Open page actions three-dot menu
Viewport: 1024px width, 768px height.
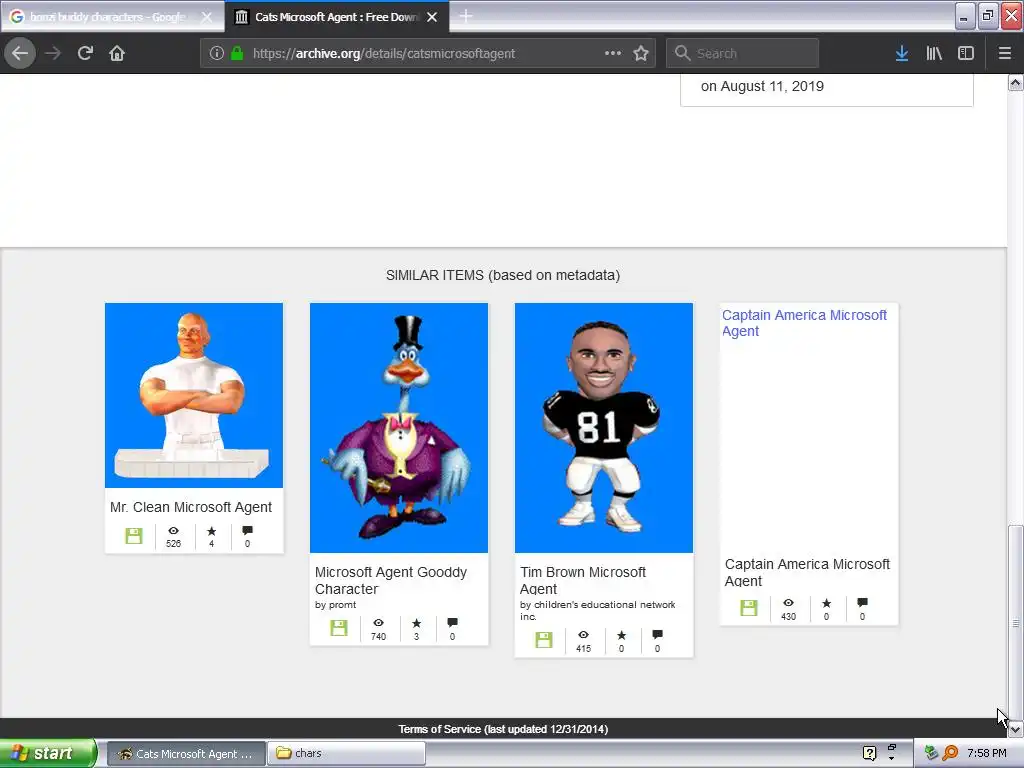pos(613,53)
